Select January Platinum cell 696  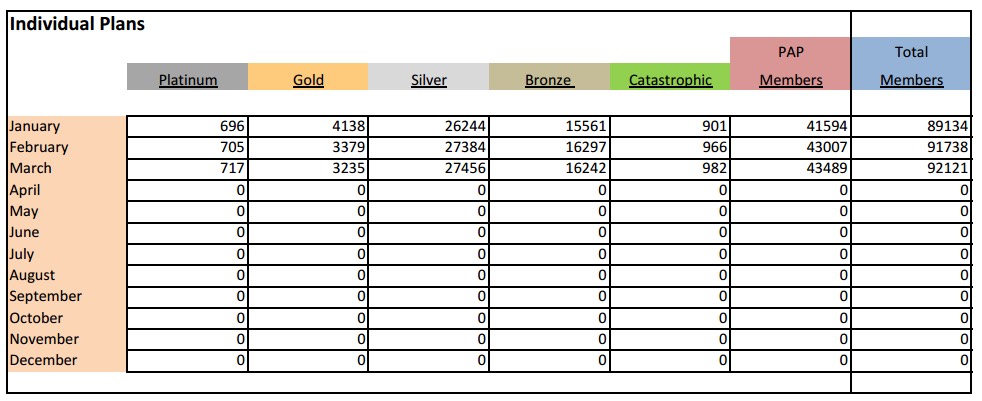188,126
